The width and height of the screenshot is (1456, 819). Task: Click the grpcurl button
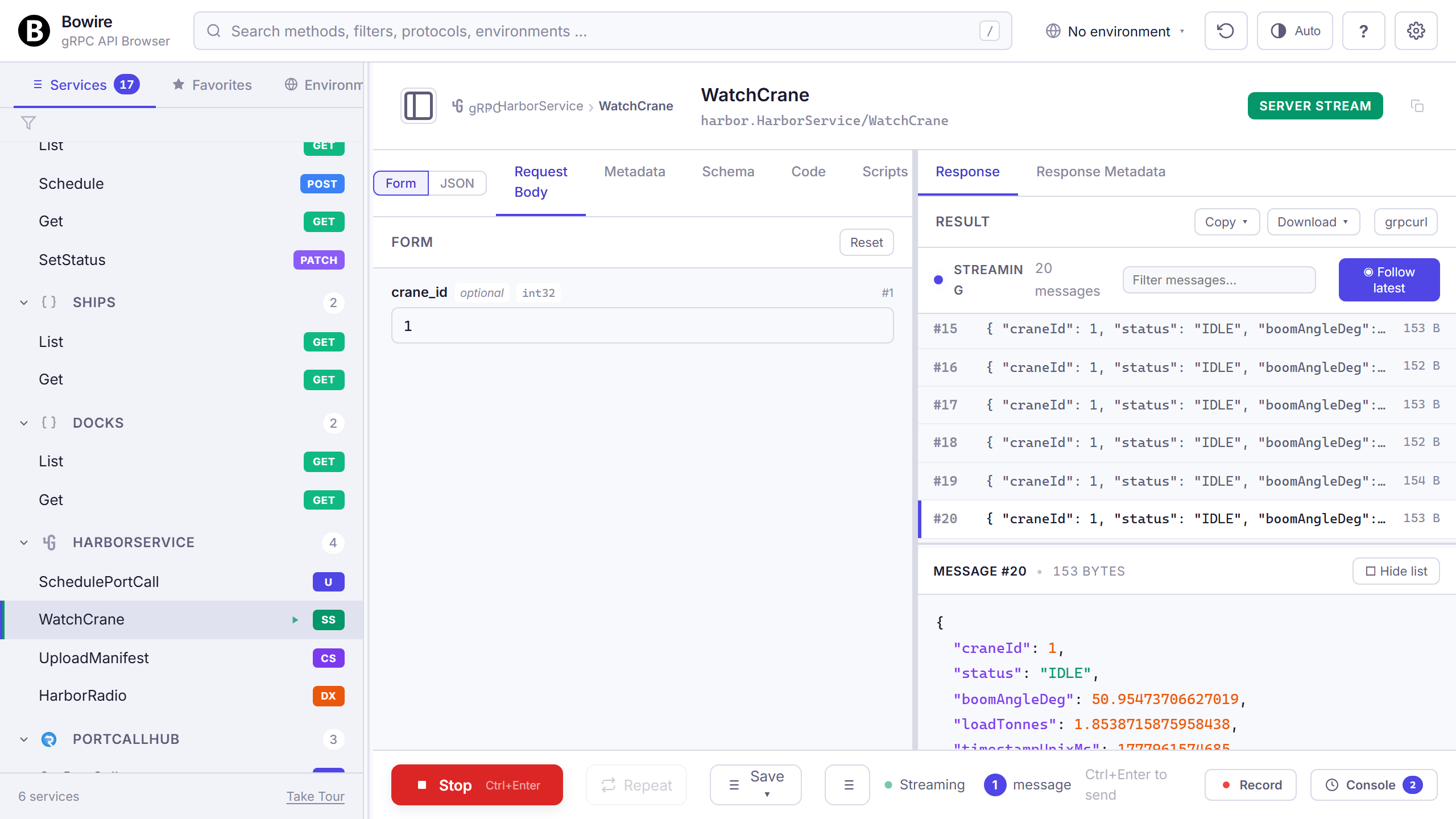pos(1405,222)
